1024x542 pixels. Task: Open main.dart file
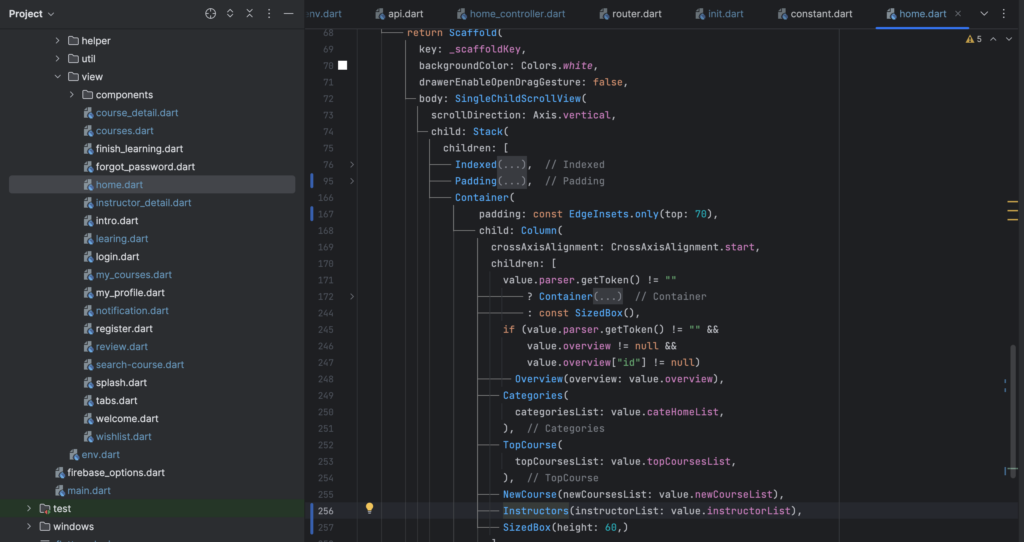point(88,490)
